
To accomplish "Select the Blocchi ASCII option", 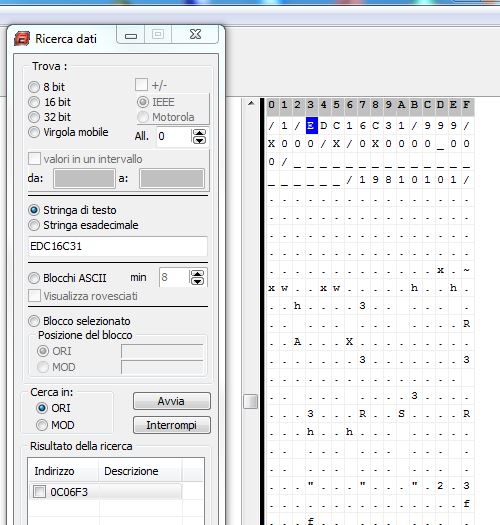I will tap(34, 278).
